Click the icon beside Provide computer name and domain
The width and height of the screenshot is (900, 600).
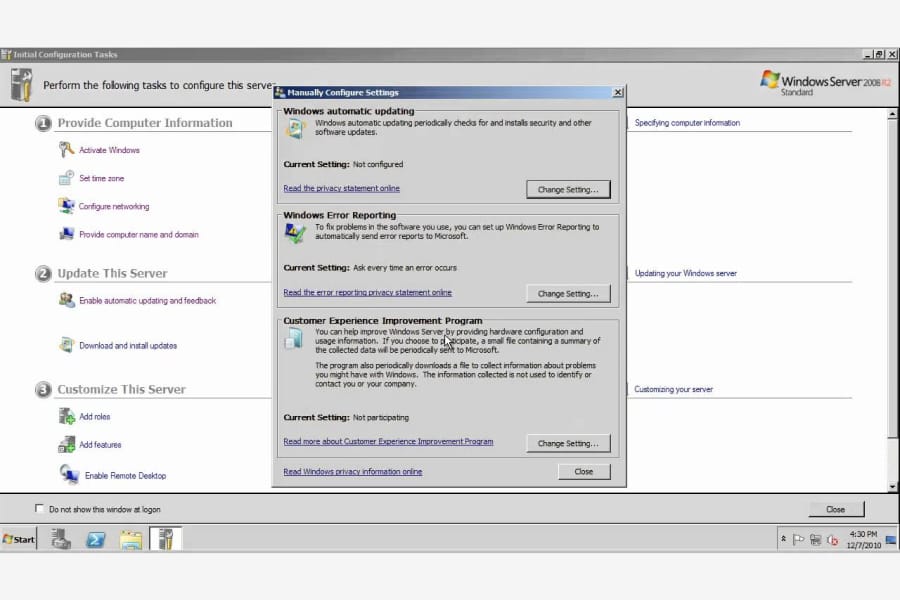click(x=67, y=234)
